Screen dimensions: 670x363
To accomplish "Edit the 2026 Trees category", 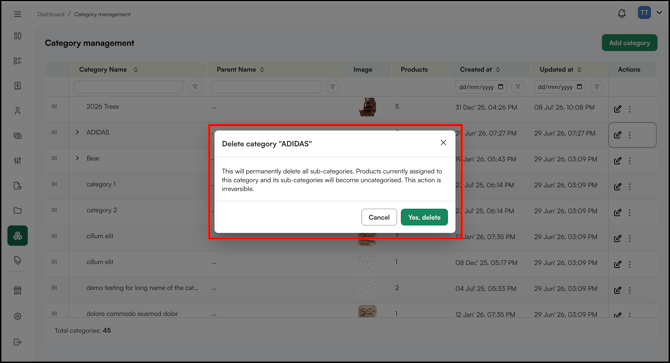I will tap(617, 109).
